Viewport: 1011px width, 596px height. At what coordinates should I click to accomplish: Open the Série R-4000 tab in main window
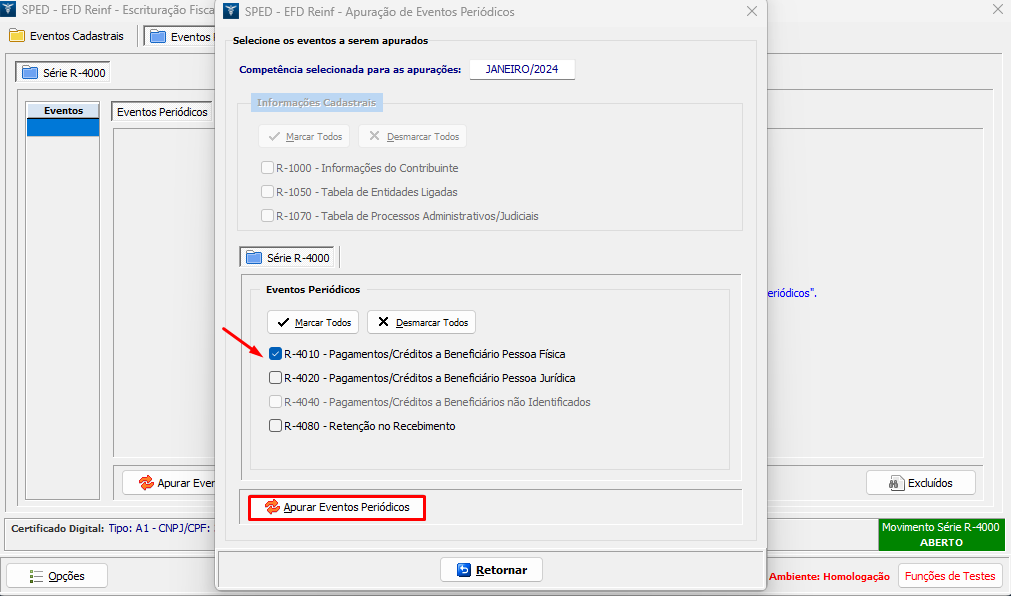[x=64, y=73]
